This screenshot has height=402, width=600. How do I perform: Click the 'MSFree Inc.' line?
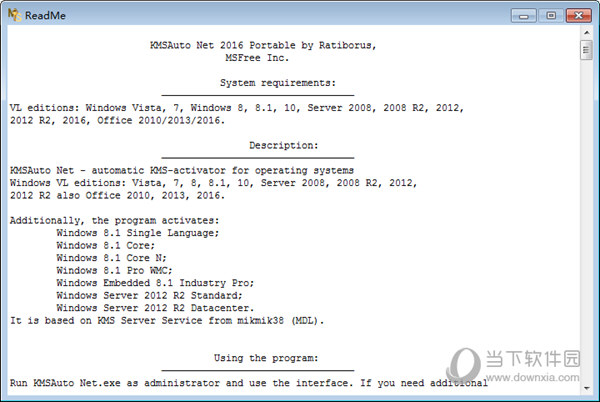[257, 58]
